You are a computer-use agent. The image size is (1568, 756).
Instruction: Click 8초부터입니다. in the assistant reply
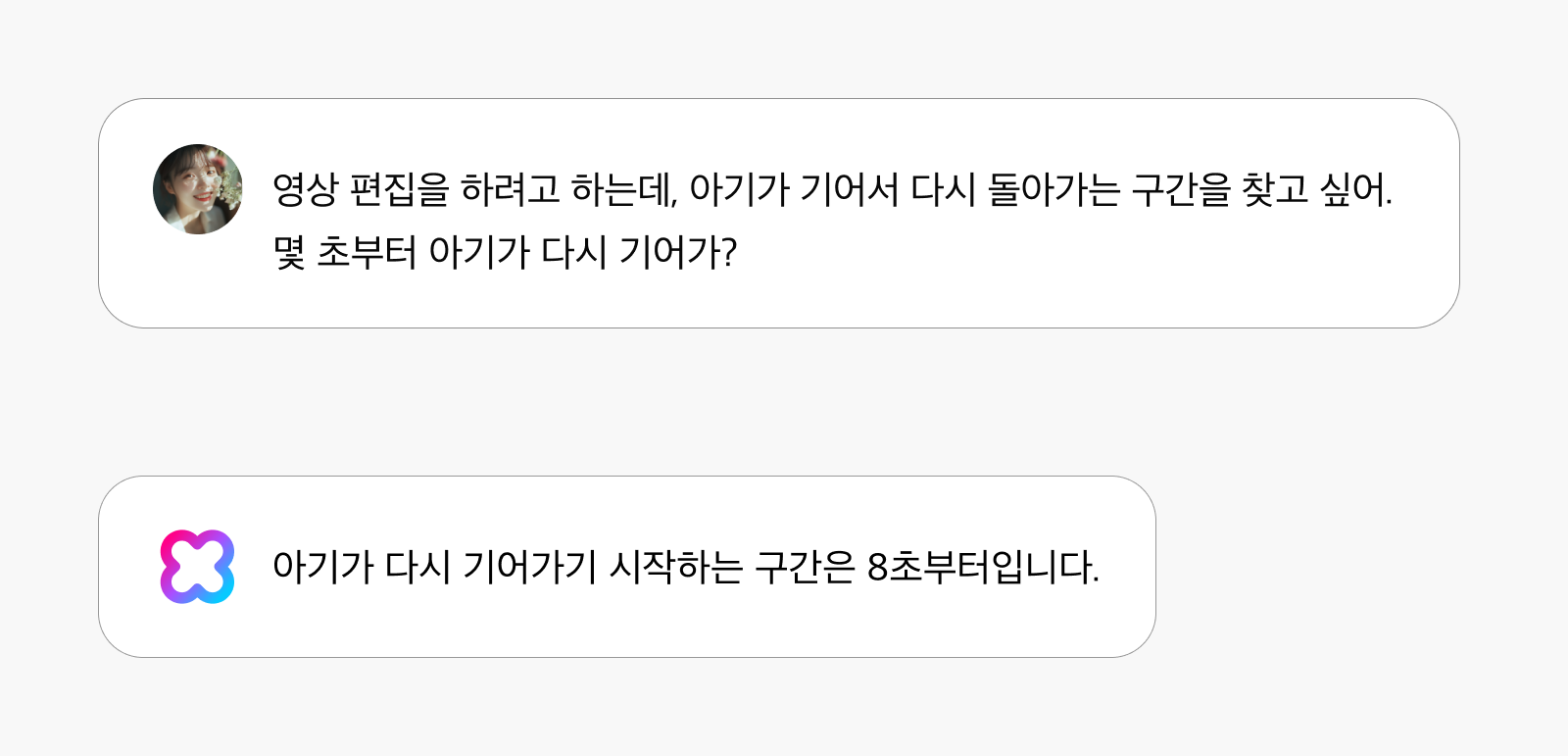tap(983, 567)
